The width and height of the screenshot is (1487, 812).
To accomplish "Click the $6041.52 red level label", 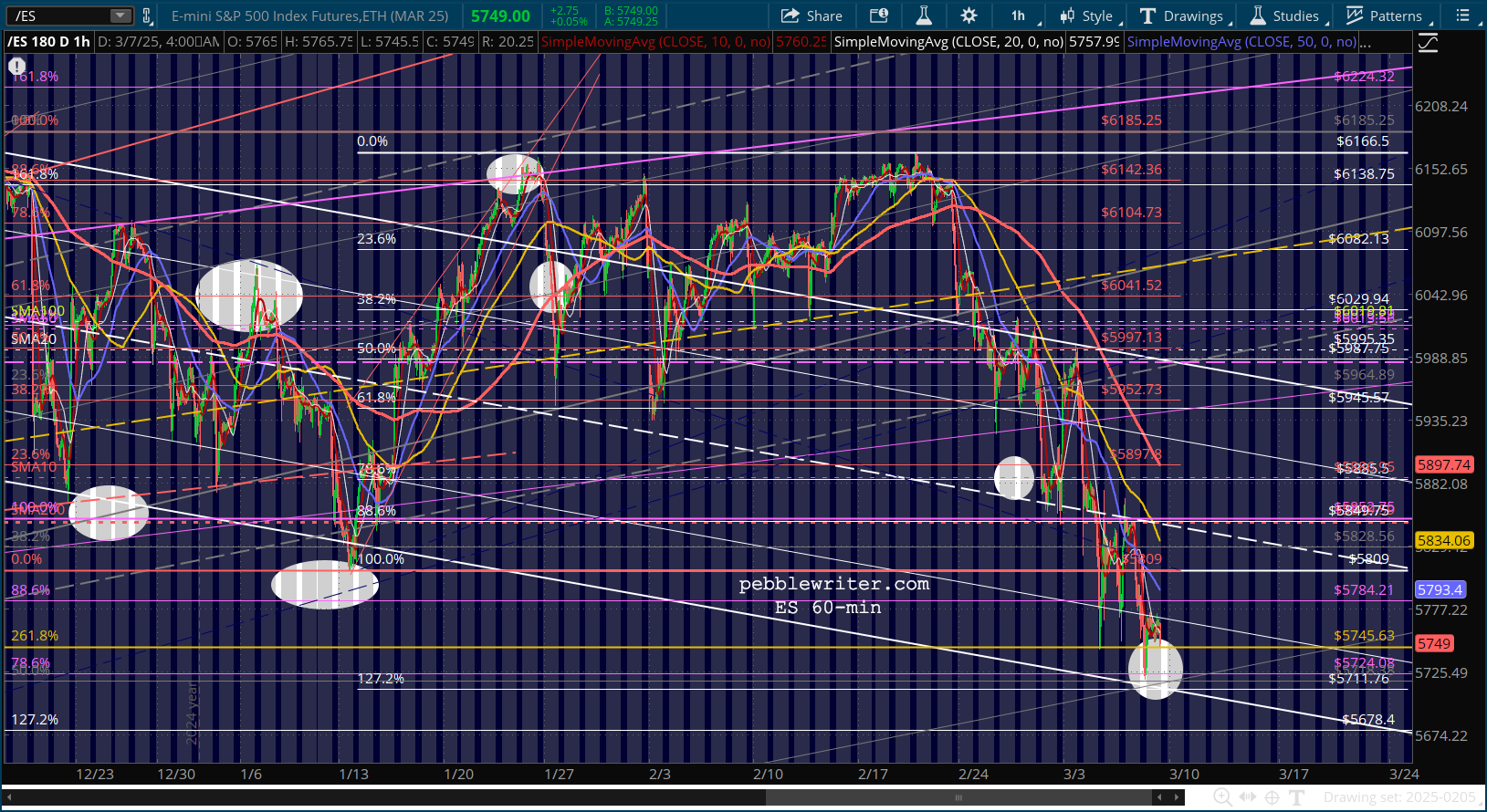I will (1131, 286).
